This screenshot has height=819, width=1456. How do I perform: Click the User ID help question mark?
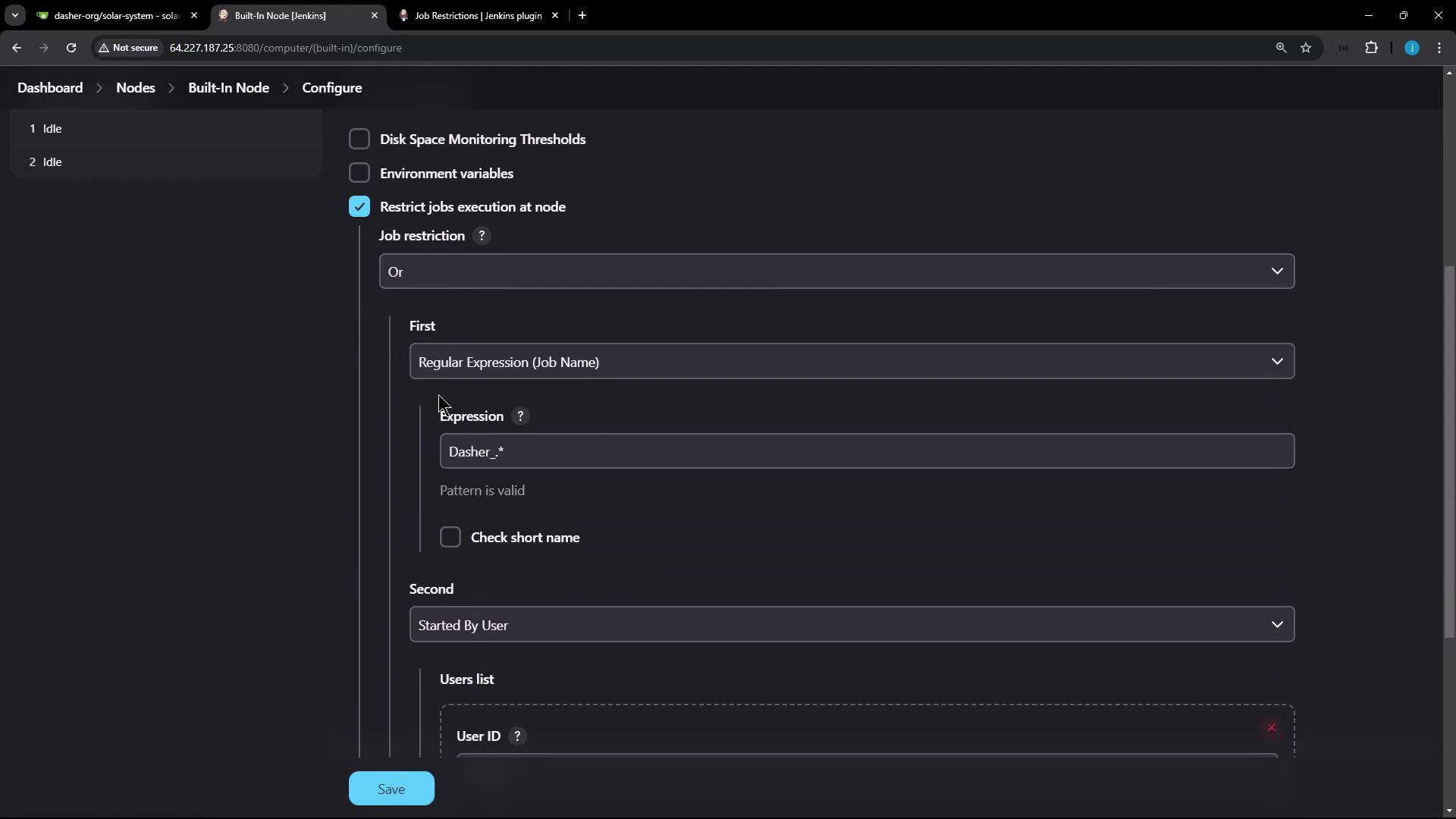click(x=517, y=736)
